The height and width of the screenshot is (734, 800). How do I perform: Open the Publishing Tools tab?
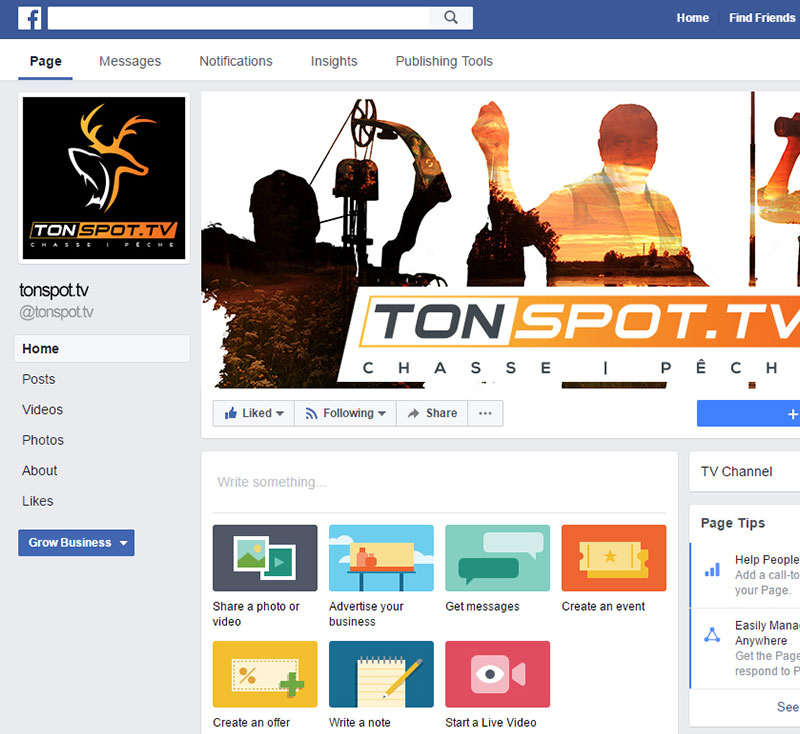(x=444, y=61)
